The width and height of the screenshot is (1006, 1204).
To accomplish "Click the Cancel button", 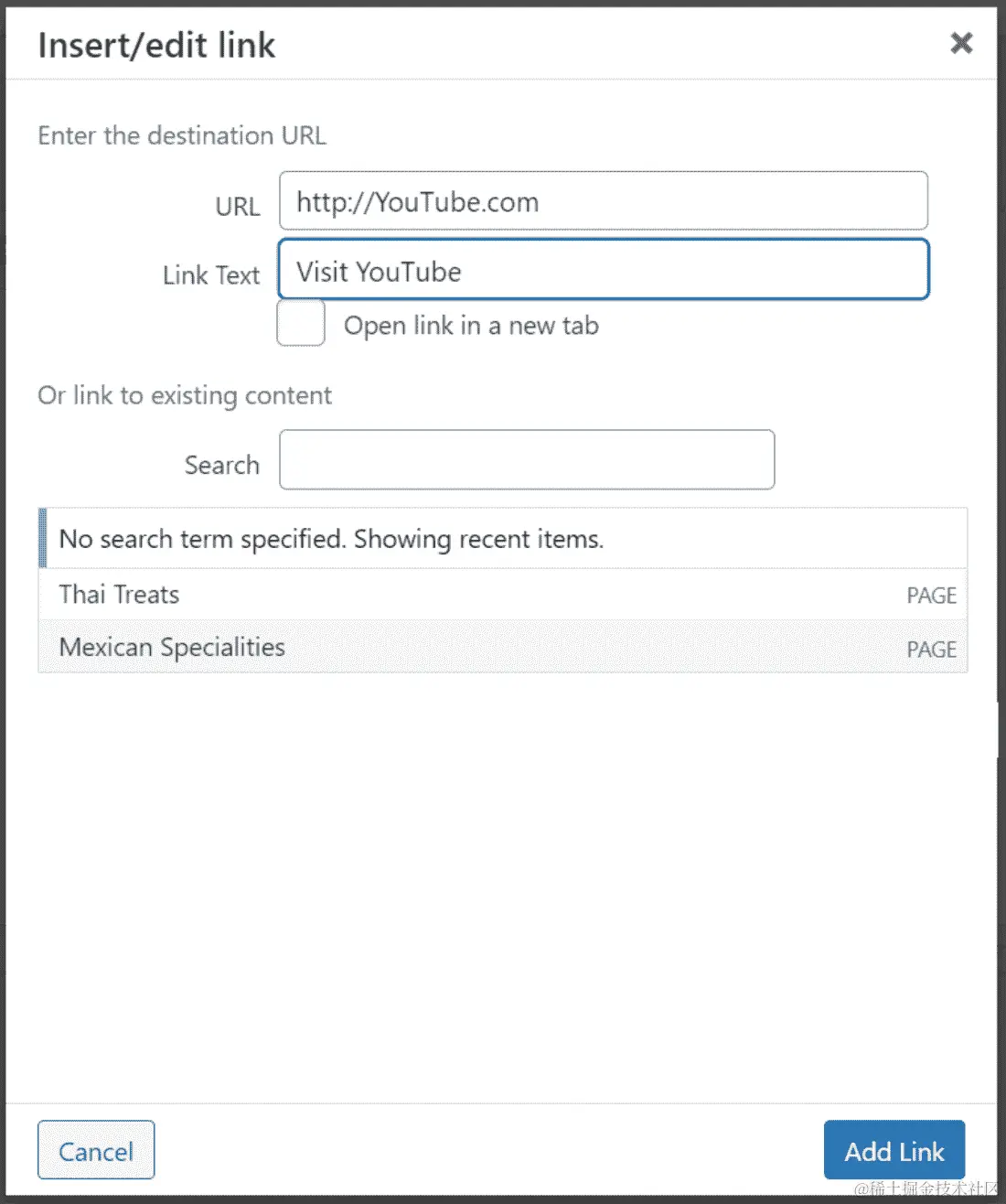I will point(96,1150).
